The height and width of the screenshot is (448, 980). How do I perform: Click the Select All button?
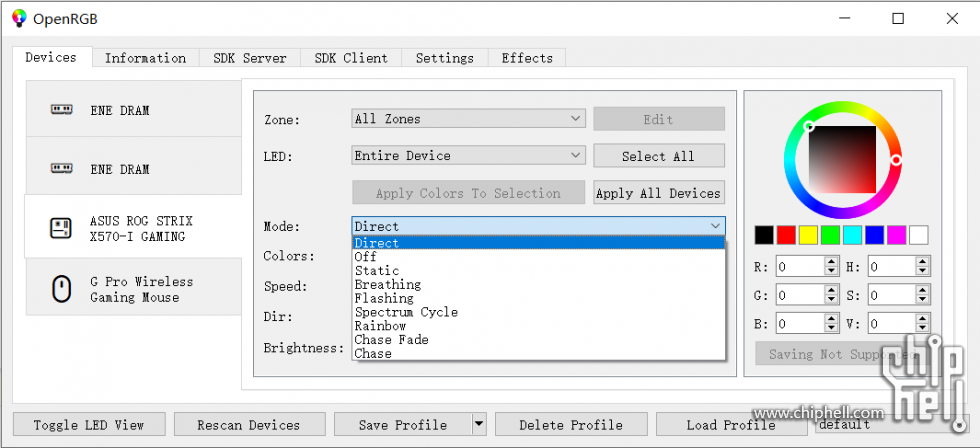click(659, 156)
